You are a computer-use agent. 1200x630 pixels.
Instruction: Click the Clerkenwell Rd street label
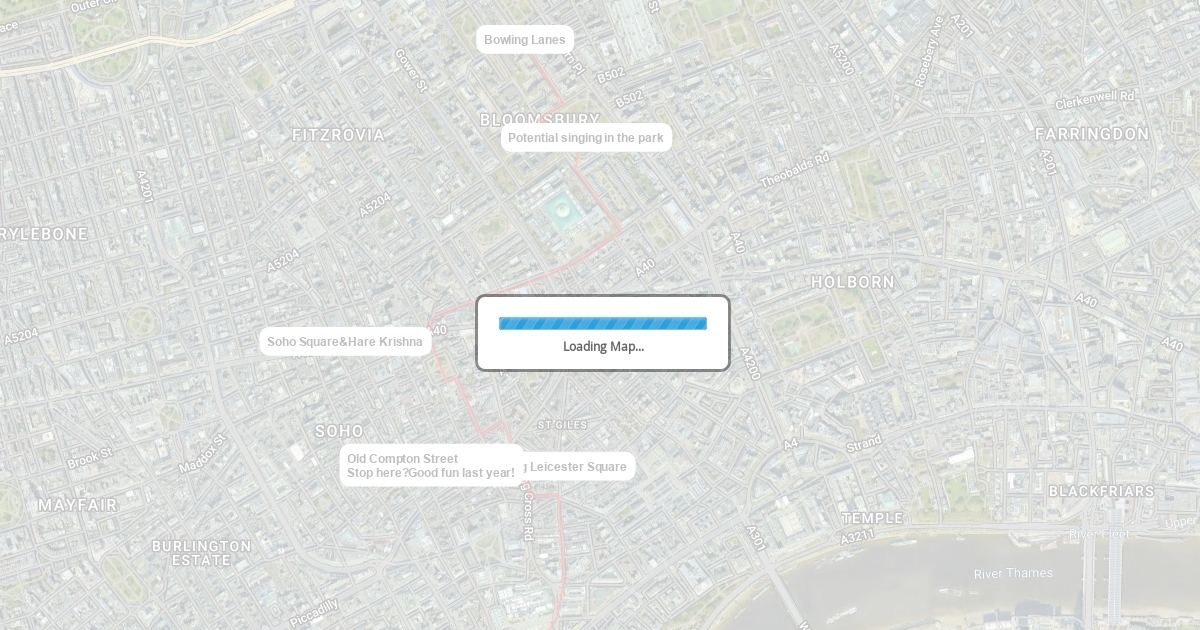[1095, 100]
